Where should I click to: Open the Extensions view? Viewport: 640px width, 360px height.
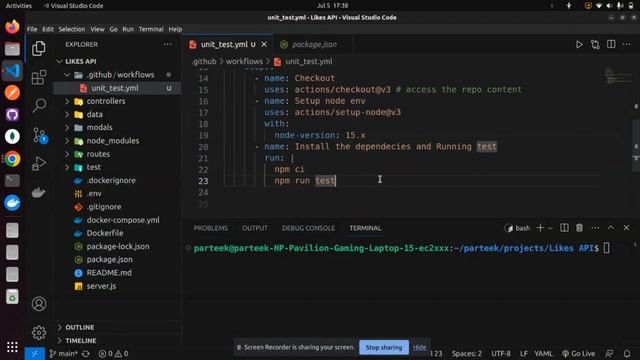[x=39, y=77]
